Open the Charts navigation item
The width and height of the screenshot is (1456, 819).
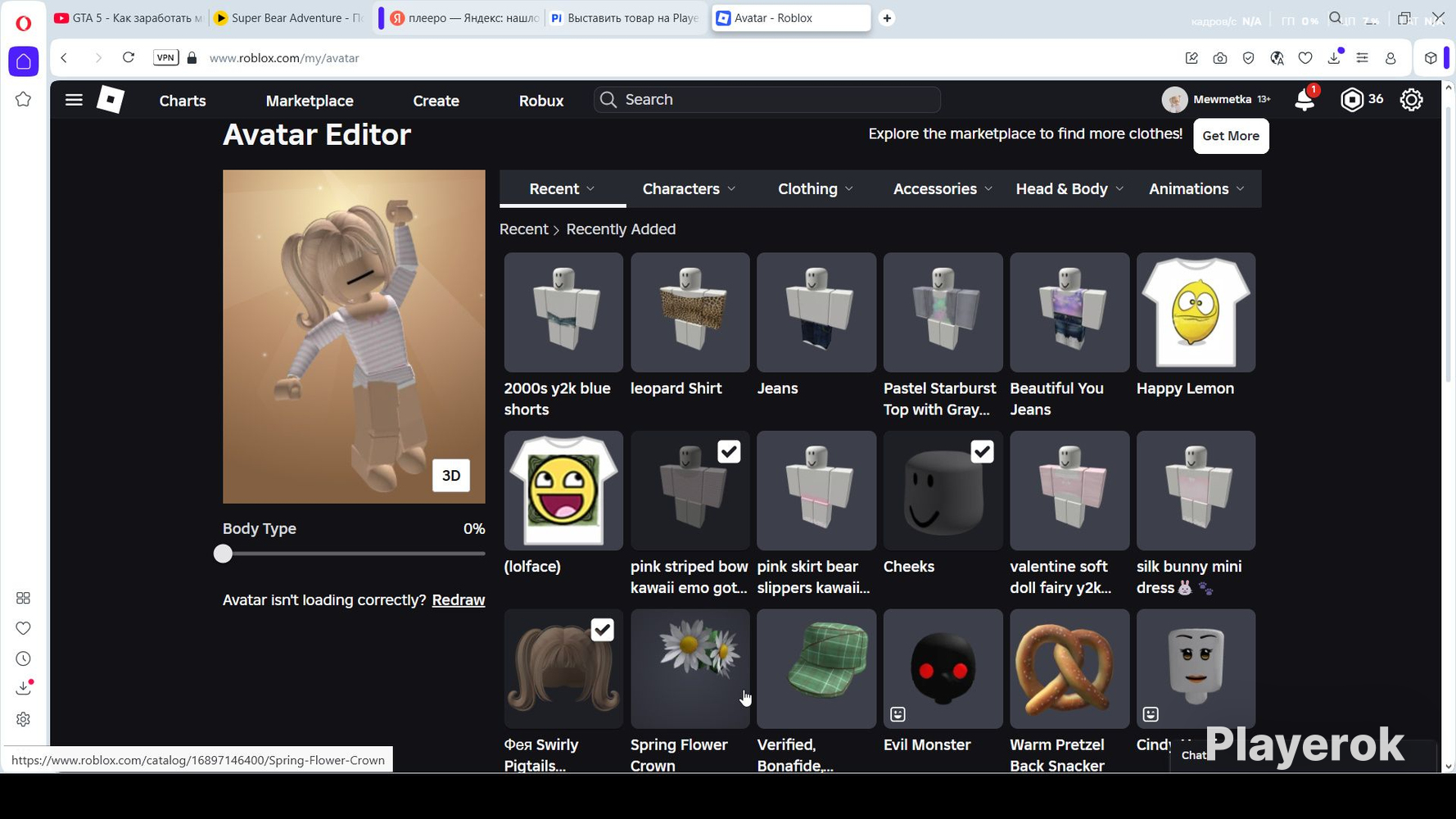(183, 101)
